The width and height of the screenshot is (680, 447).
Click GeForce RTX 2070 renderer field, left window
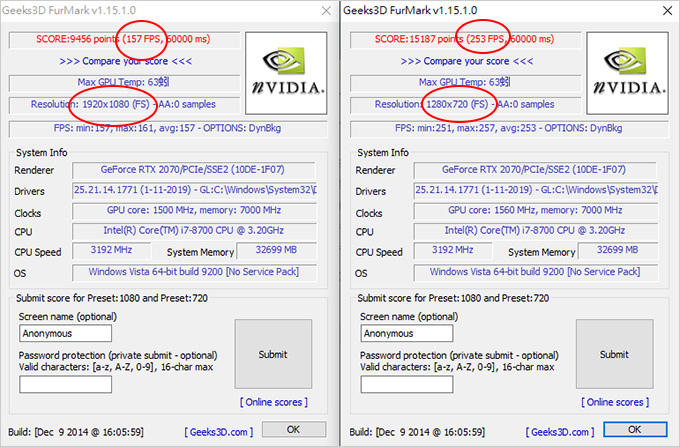click(193, 170)
